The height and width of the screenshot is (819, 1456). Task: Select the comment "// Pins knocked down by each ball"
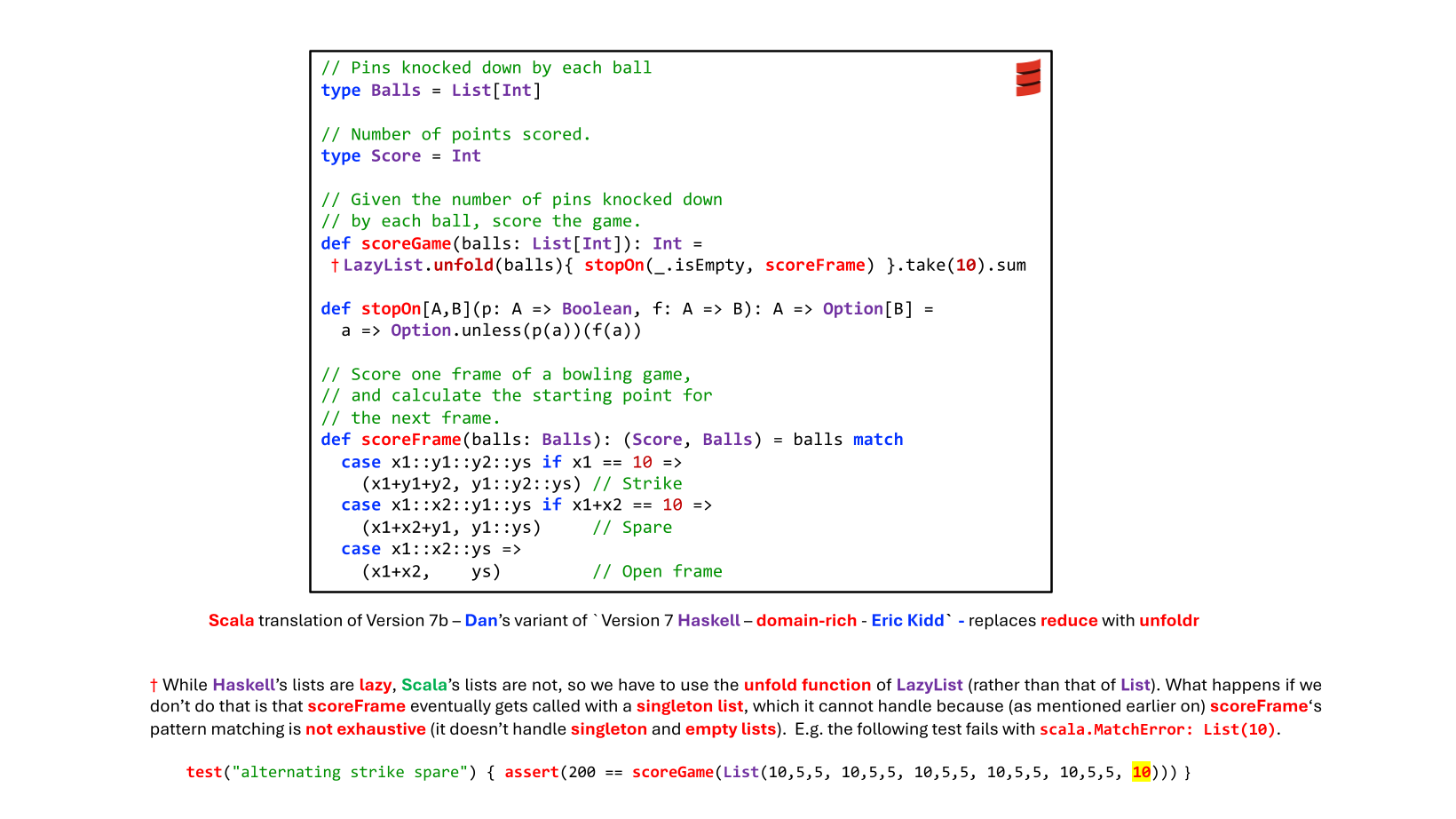click(x=487, y=68)
